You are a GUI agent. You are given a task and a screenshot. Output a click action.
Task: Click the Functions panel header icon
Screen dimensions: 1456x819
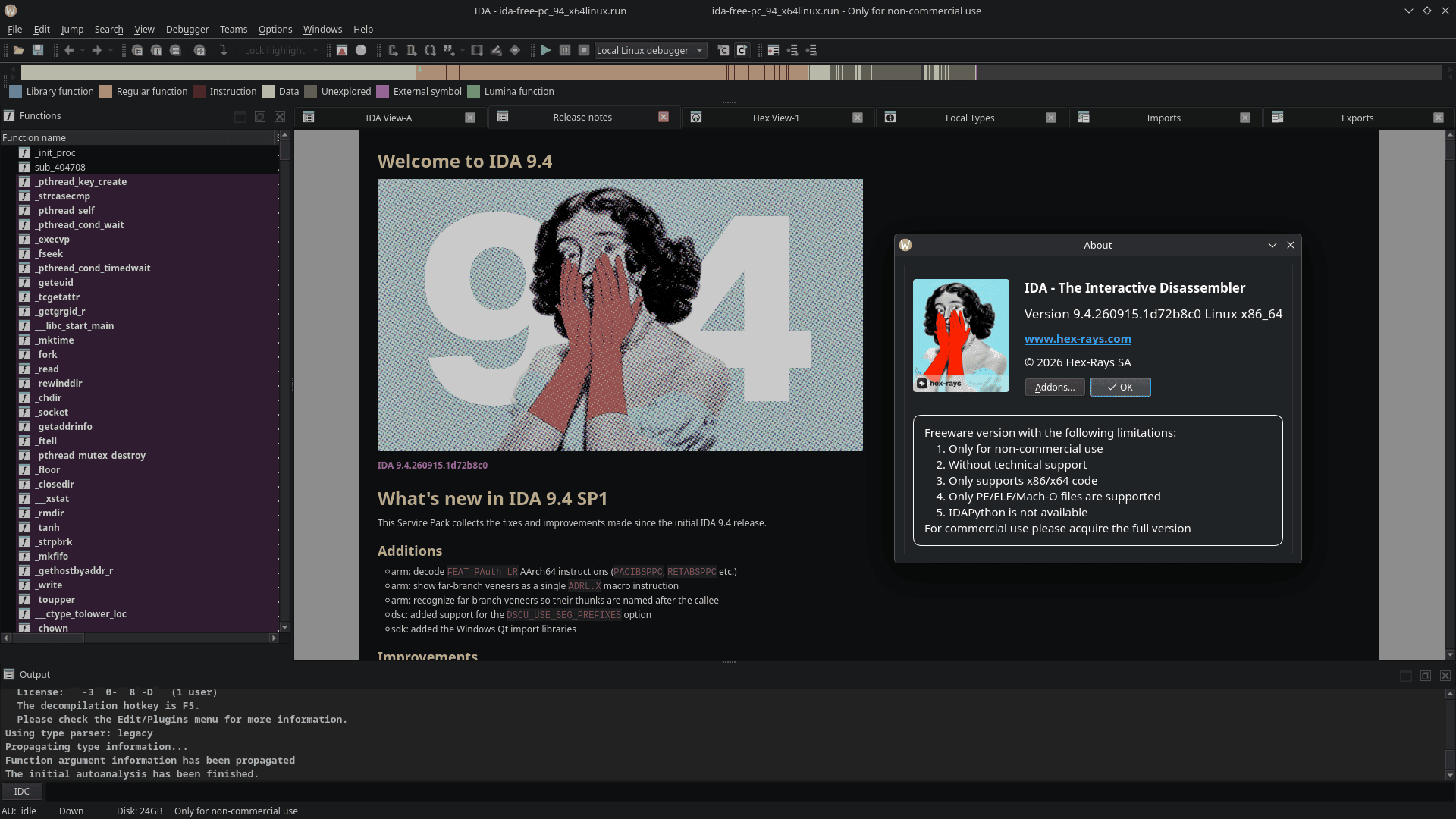pos(9,115)
